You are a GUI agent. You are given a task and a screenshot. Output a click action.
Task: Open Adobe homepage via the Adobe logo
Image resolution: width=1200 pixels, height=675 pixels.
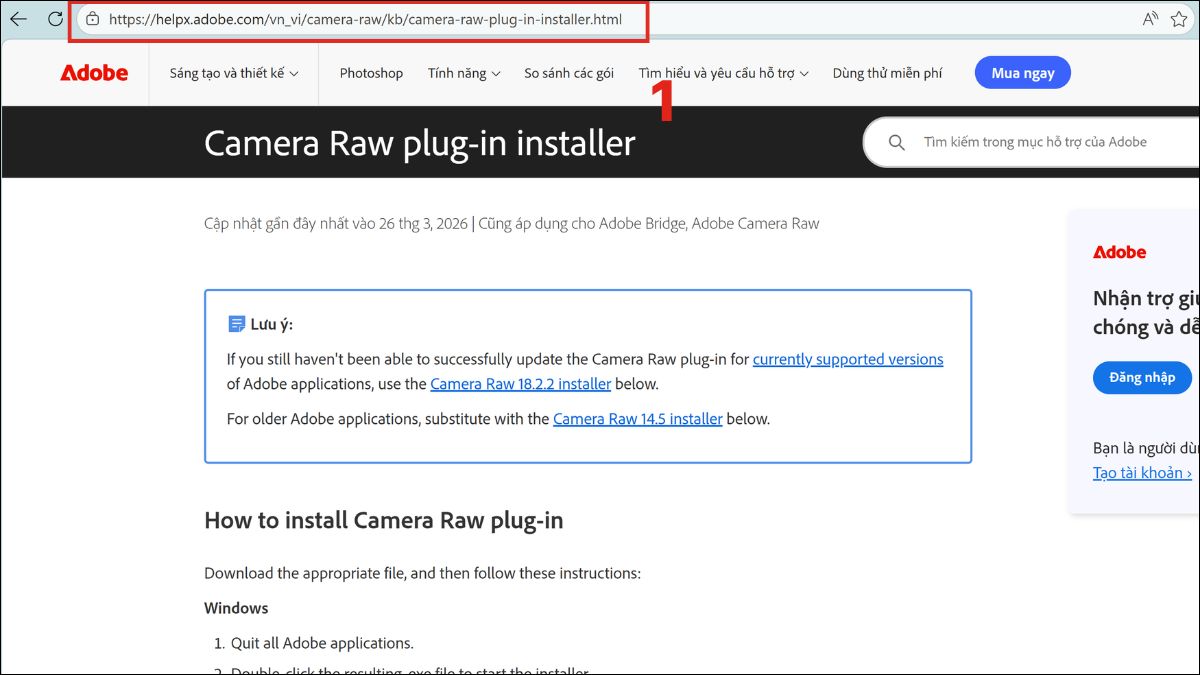coord(94,72)
